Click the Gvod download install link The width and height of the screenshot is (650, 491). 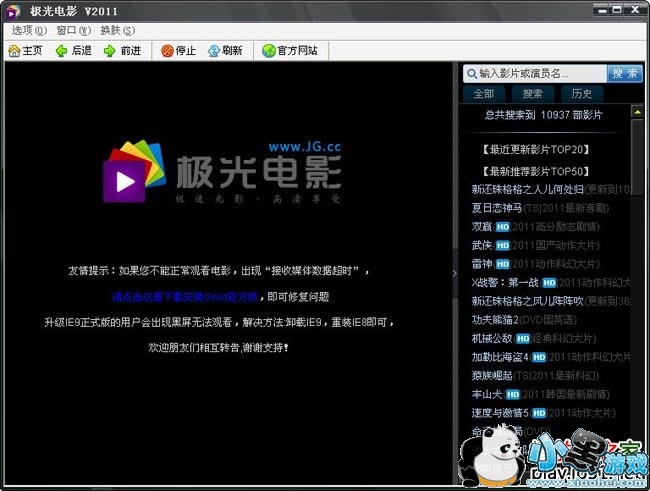[185, 297]
